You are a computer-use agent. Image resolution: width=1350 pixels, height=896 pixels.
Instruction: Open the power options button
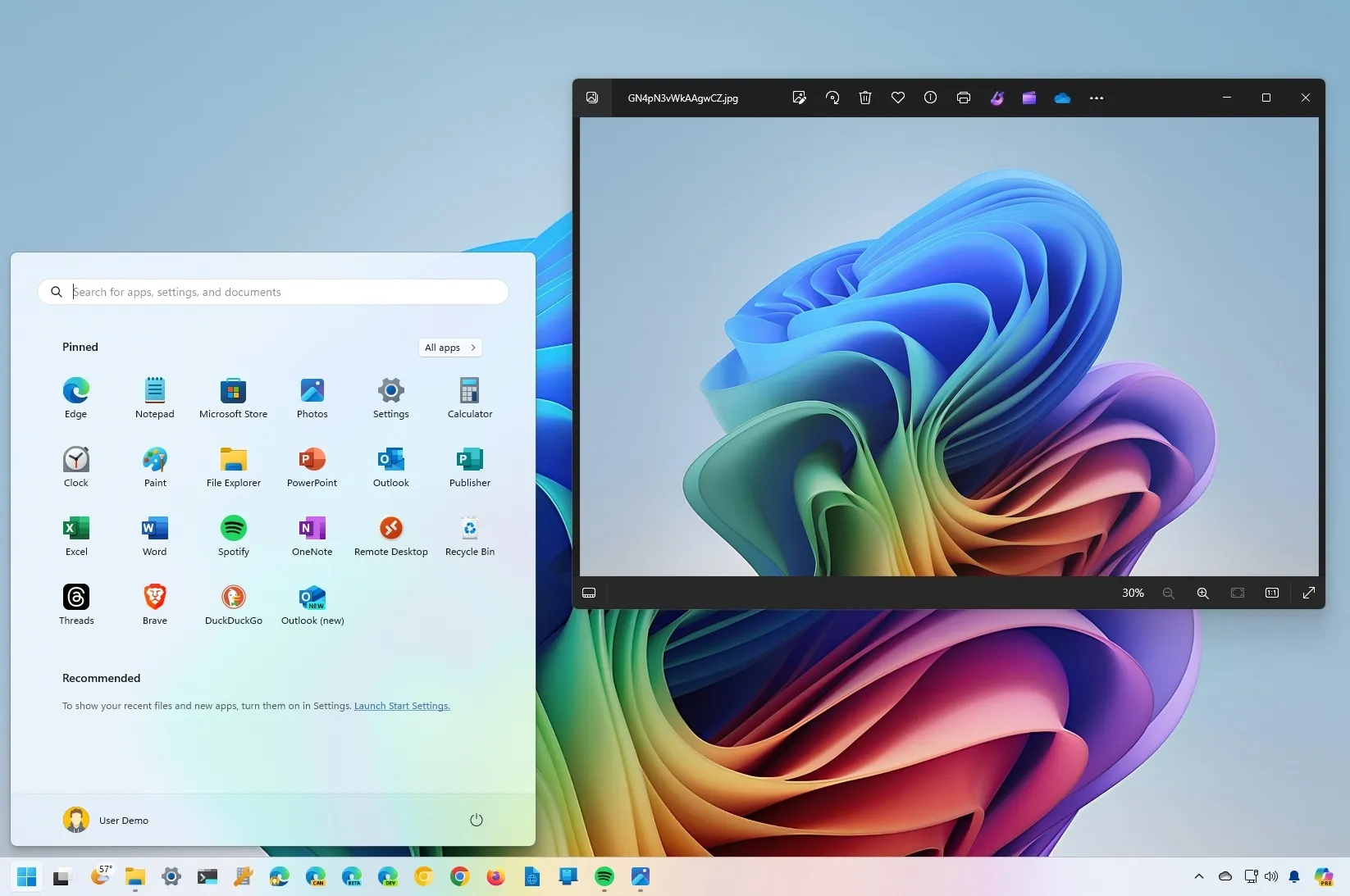476,820
